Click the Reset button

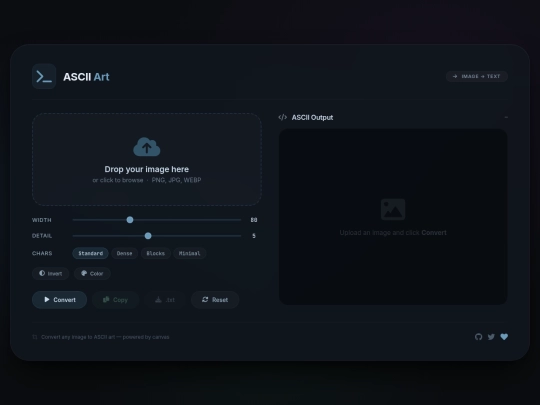[x=215, y=300]
